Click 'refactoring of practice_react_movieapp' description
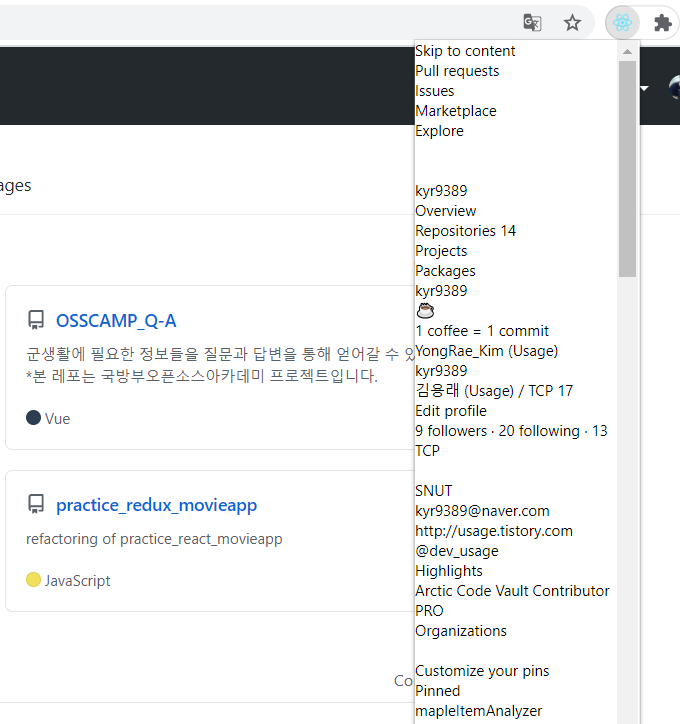The height and width of the screenshot is (724, 680). click(154, 539)
